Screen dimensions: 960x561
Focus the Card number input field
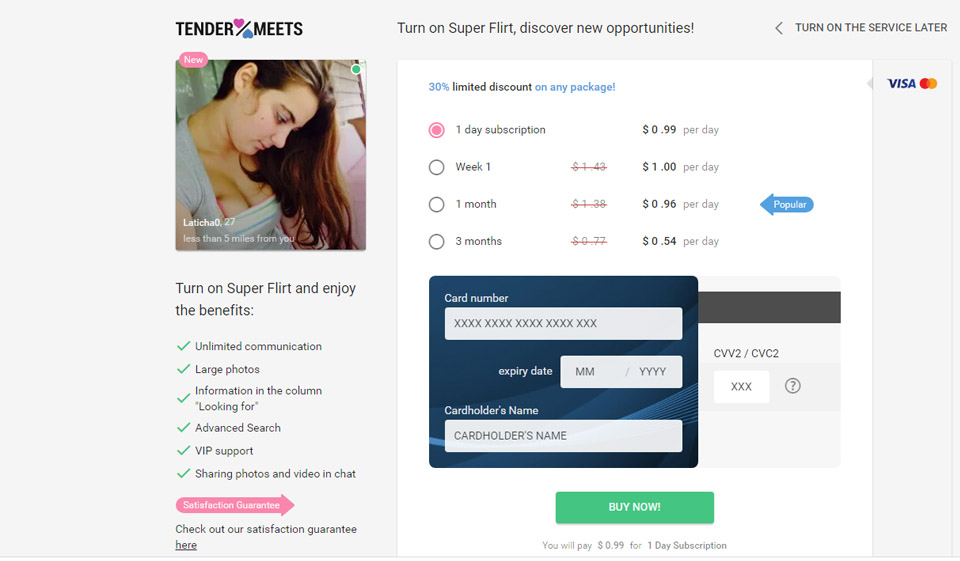pos(563,323)
